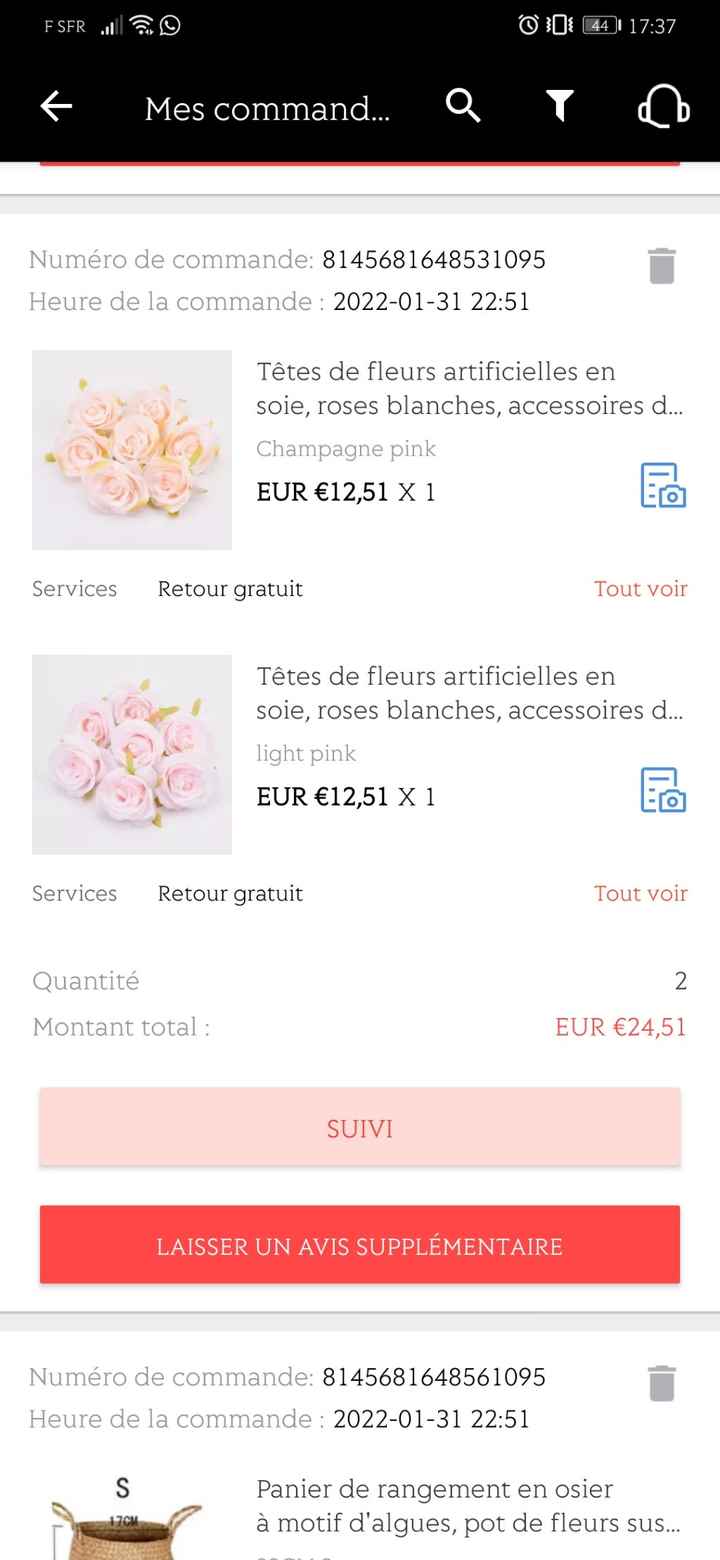Screen dimensions: 720x1560
Task: Tap the back arrow icon
Action: click(57, 107)
